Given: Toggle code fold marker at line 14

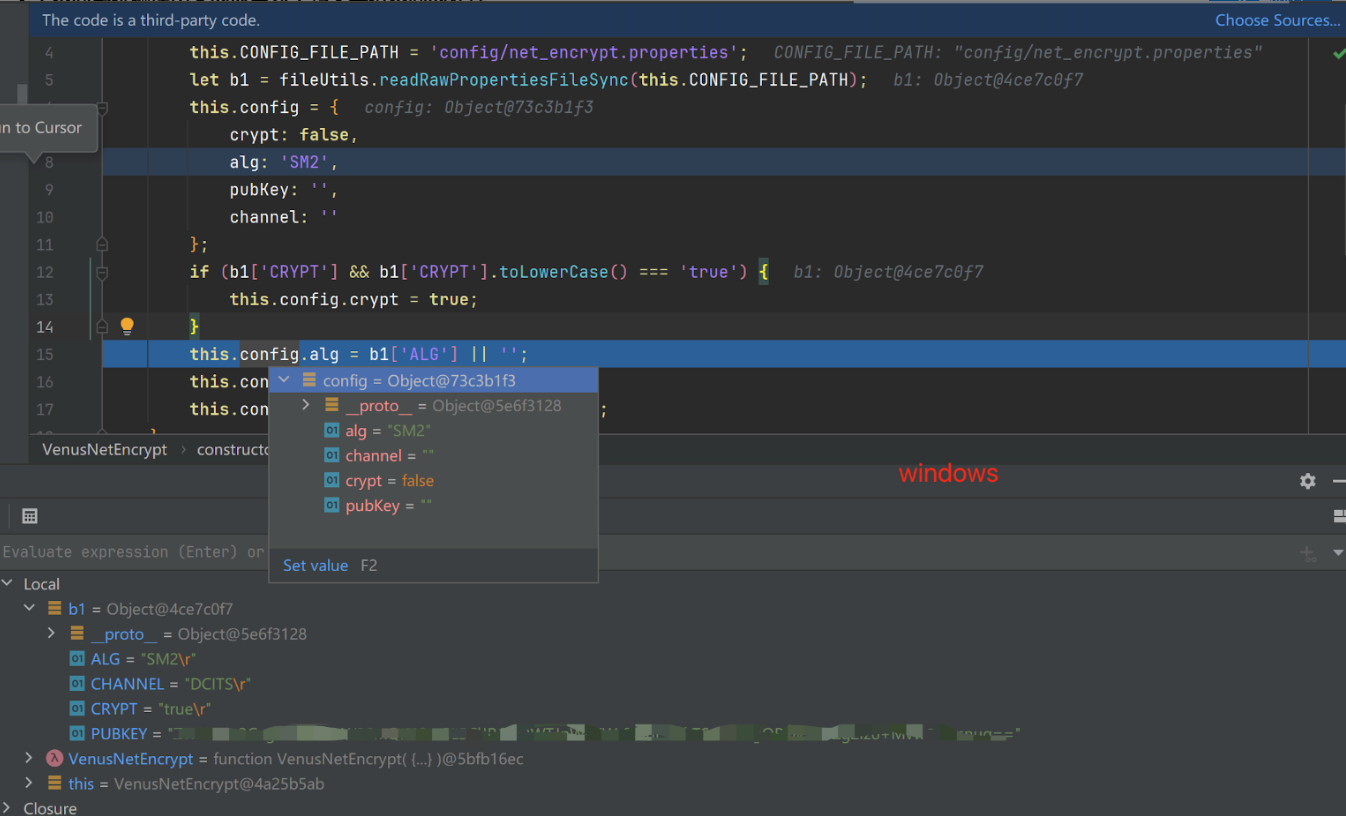Looking at the screenshot, I should click(102, 326).
